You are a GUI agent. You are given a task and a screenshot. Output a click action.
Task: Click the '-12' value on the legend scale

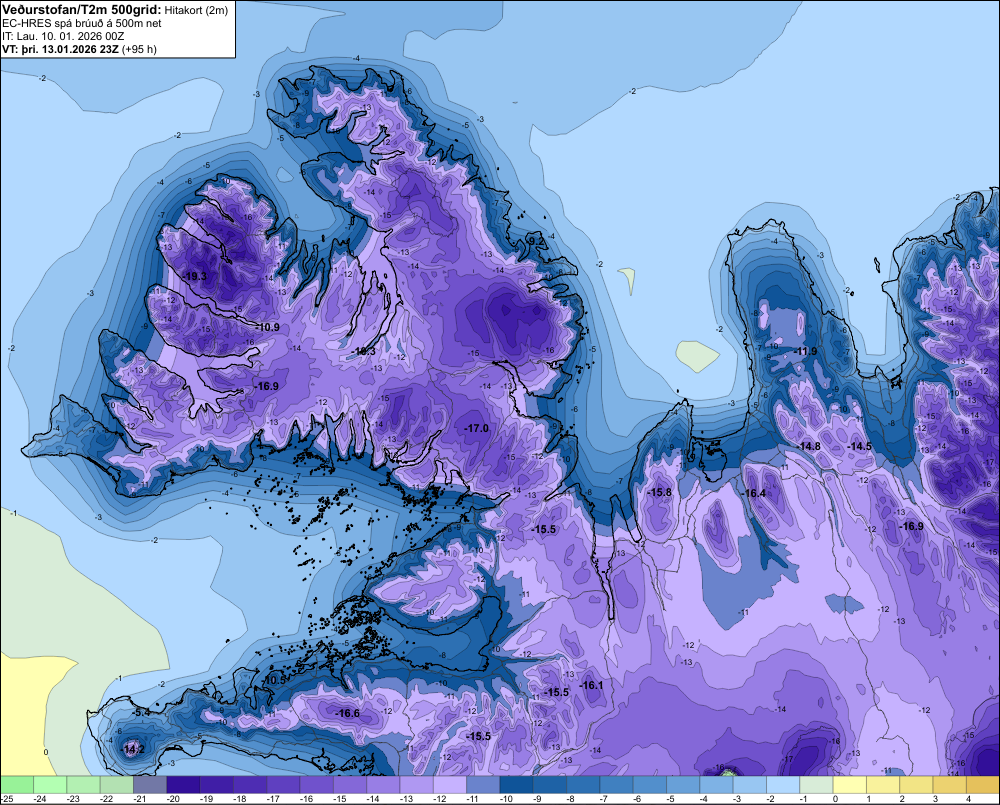point(439,799)
